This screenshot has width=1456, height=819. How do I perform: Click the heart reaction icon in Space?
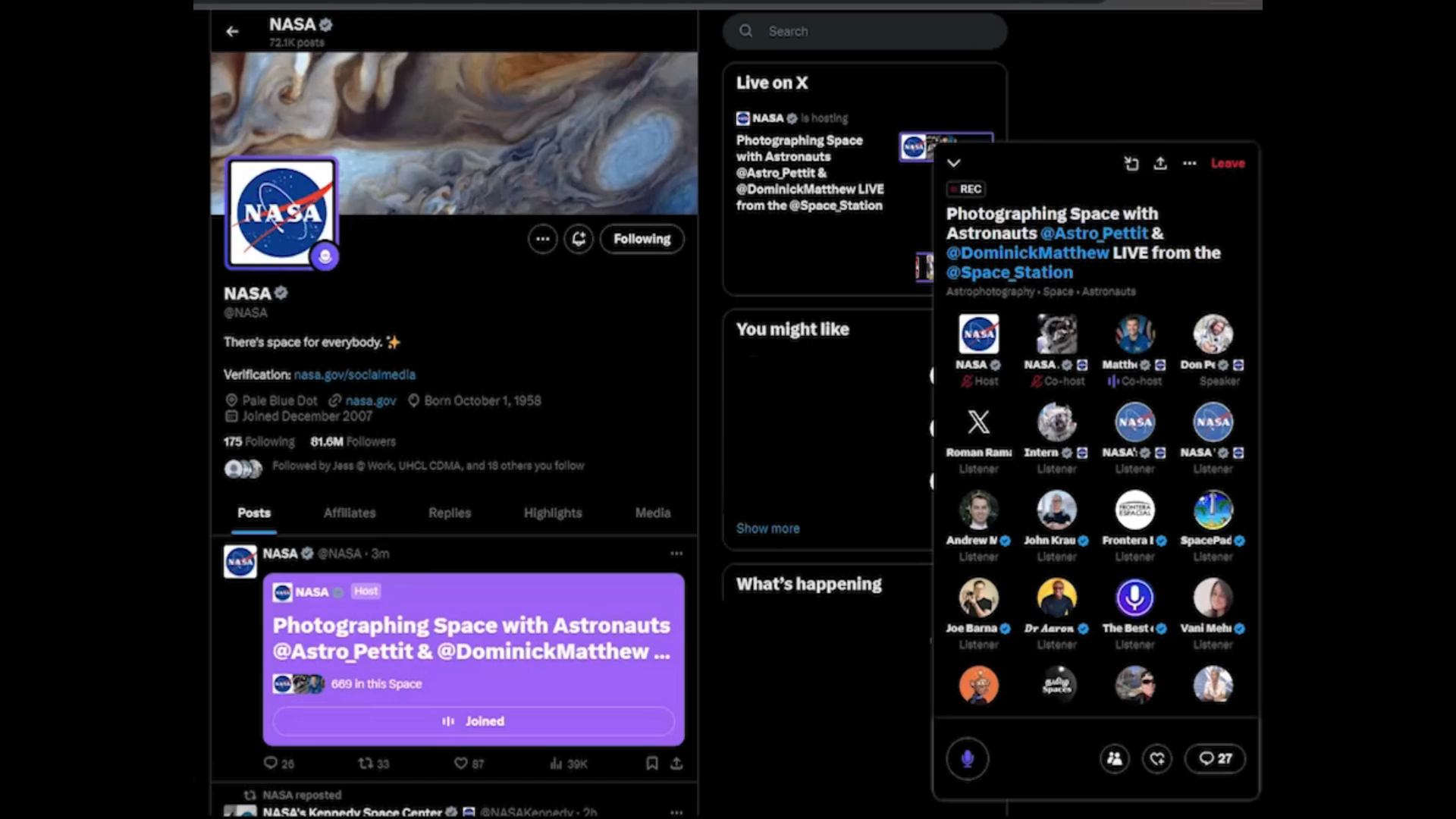point(1157,758)
